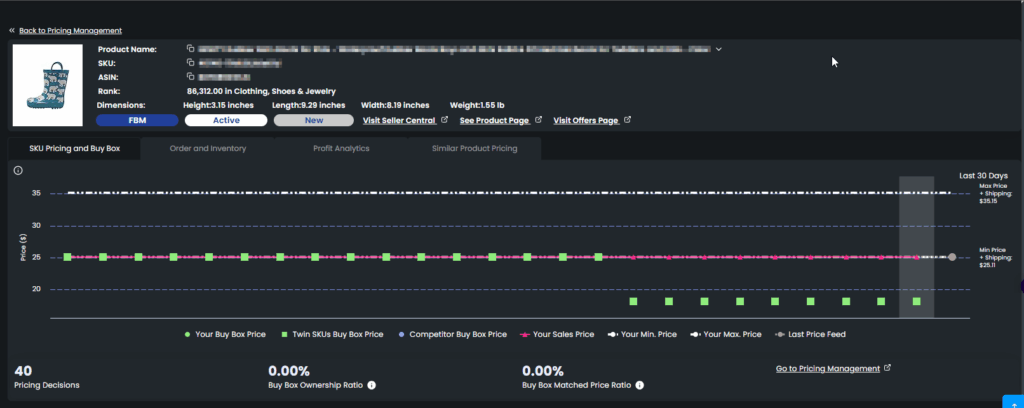Click the blue scroll-to-top arrow button
Screen dimensions: 1024x408
(1013, 401)
